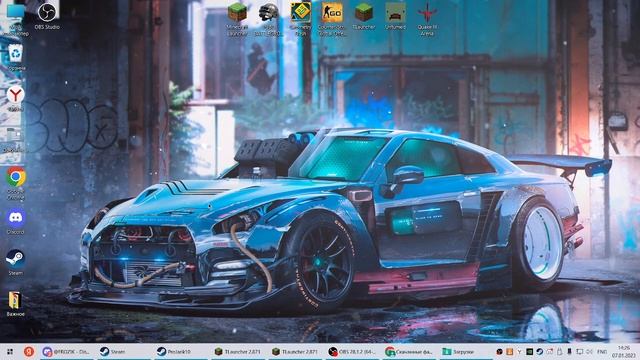Open the OBS Studio desktop shortcut

click(47, 16)
